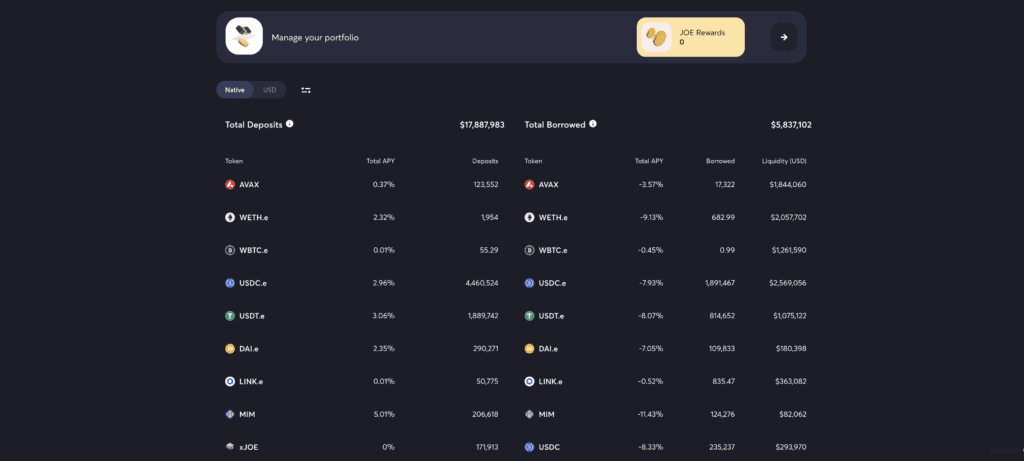Click the portfolio icon beside Manage your portfolio
Screen dimensions: 1024x461
[x=244, y=36]
